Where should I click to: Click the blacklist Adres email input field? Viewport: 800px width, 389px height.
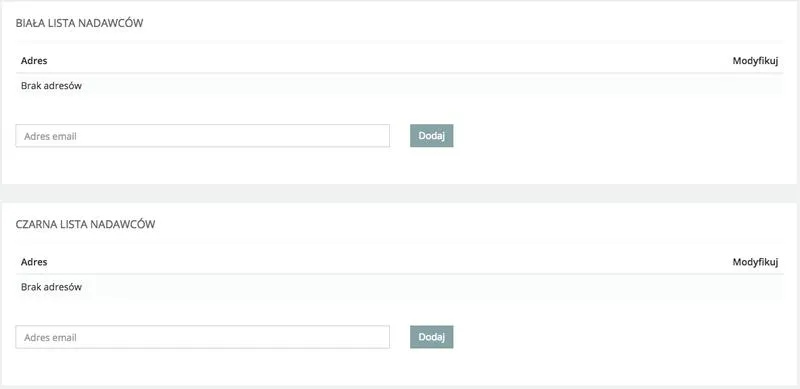[x=203, y=337]
